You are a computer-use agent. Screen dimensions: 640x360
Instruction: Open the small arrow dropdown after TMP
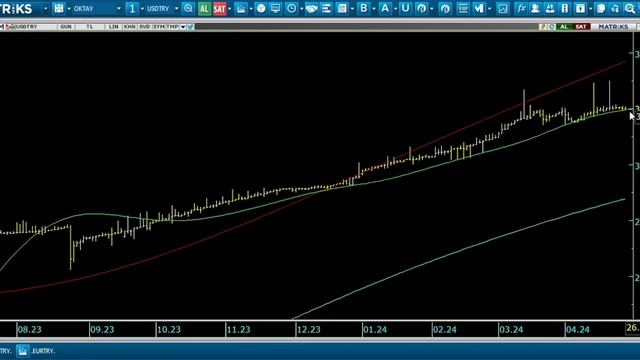pyautogui.click(x=183, y=27)
